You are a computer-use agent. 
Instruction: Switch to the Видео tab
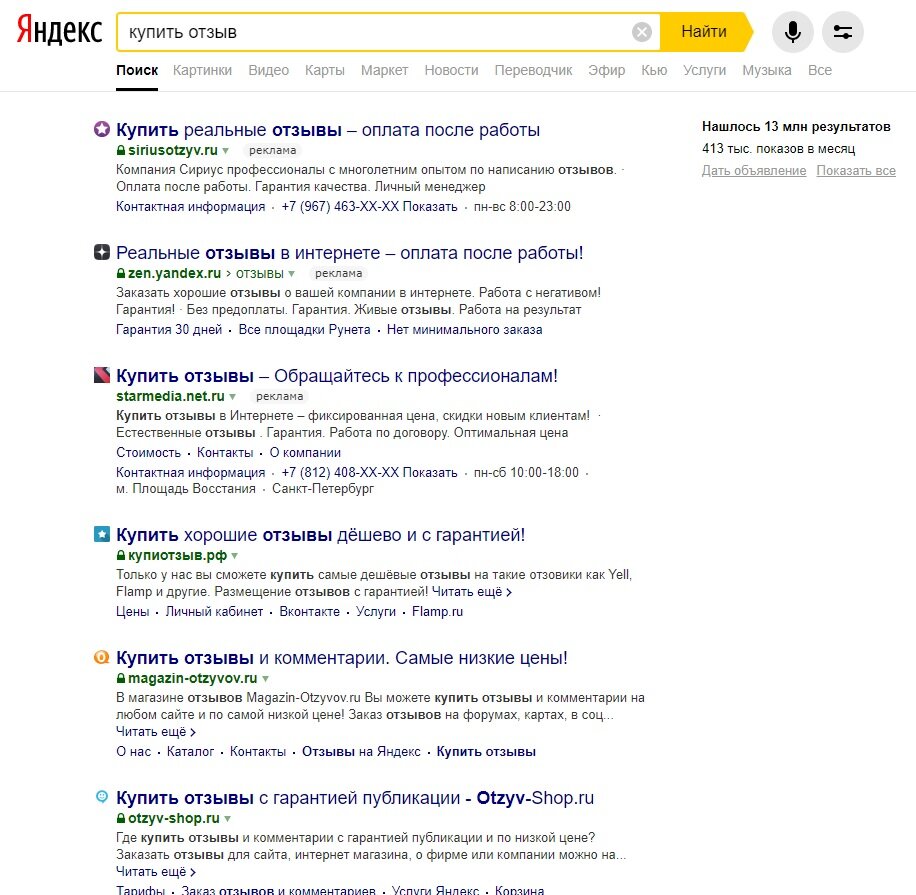point(268,70)
